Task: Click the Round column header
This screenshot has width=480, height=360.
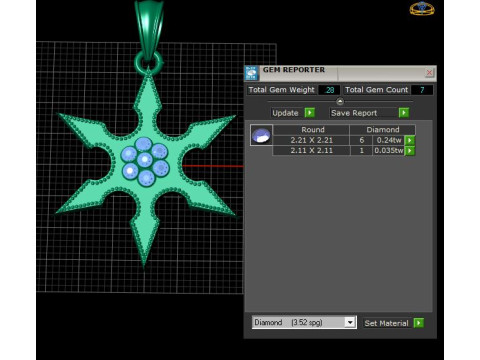Action: click(312, 130)
